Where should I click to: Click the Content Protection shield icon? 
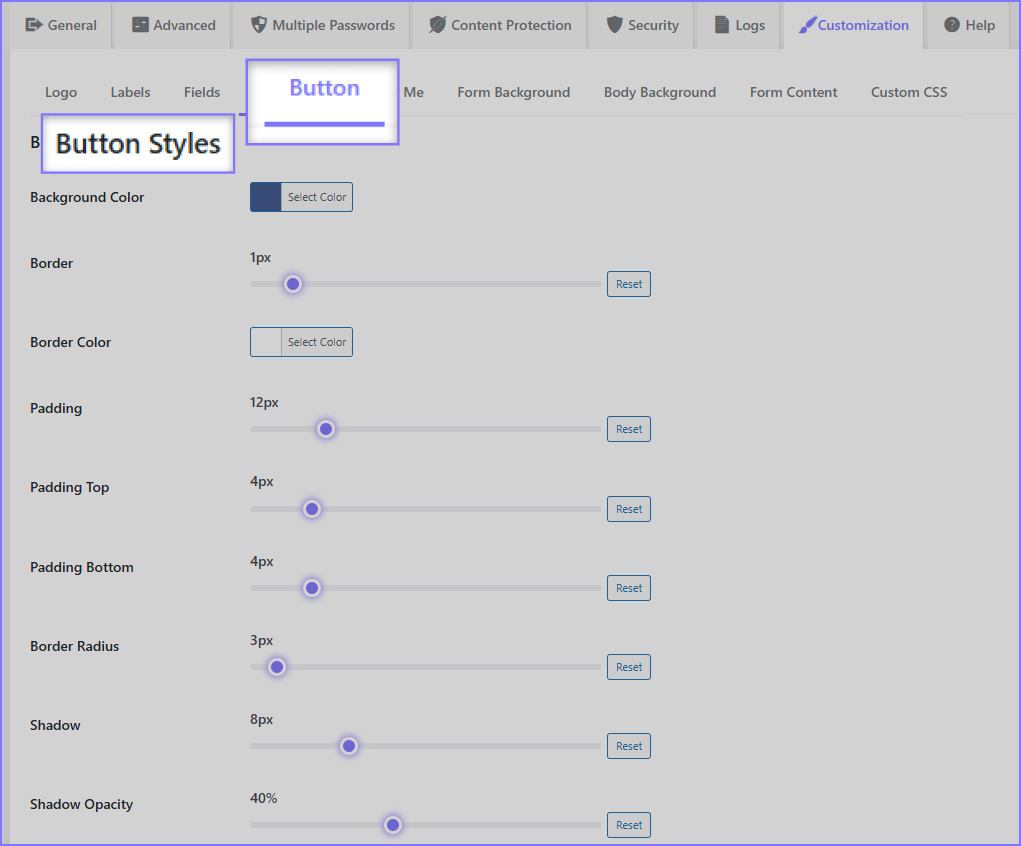pos(437,25)
